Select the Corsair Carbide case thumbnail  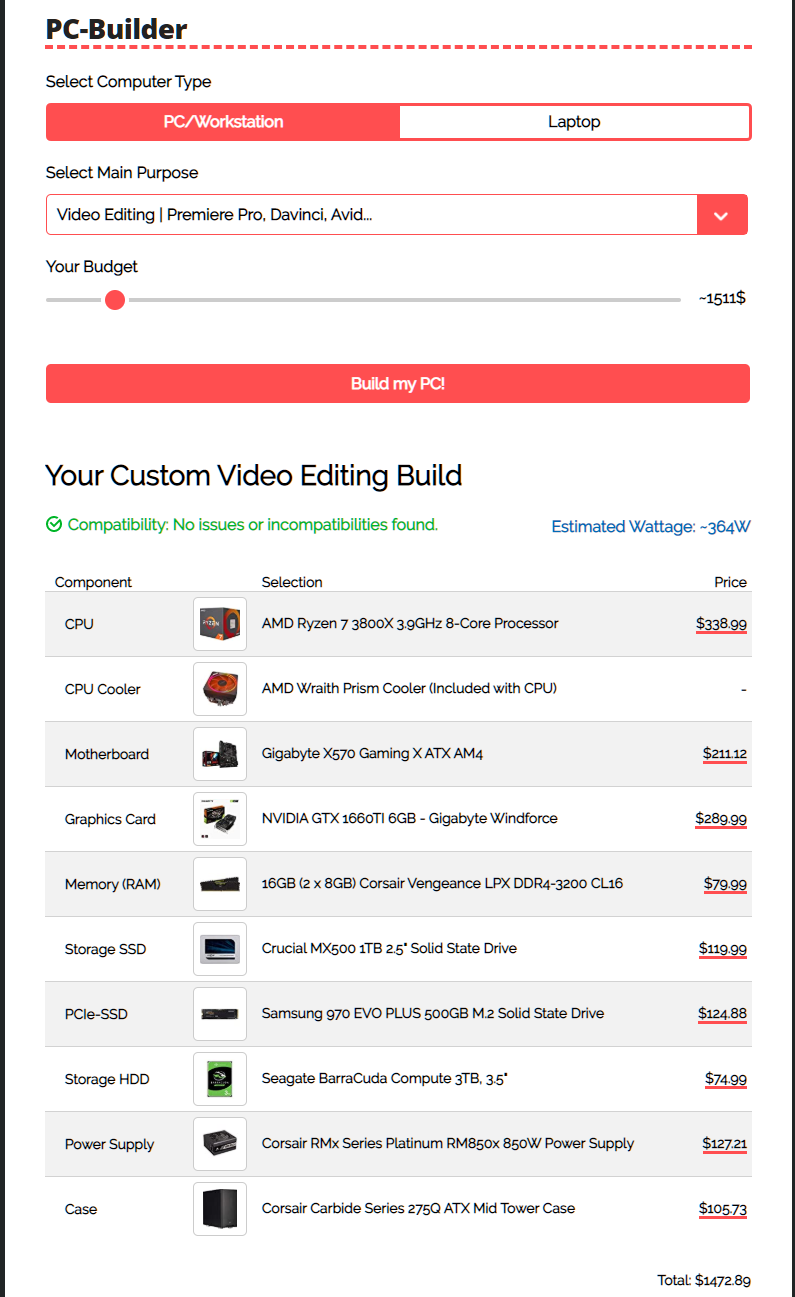click(219, 1208)
